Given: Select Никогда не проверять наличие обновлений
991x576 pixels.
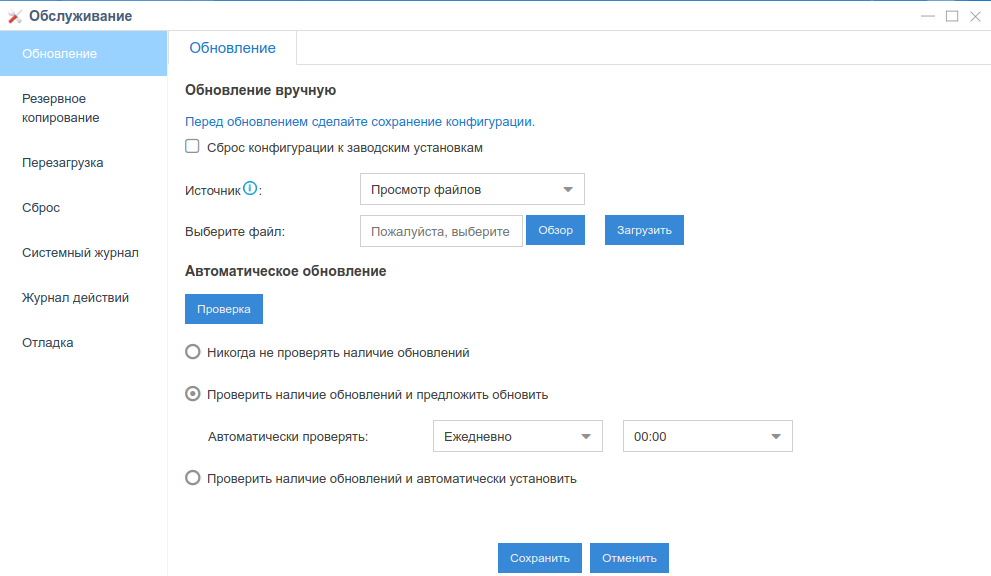Looking at the screenshot, I should 193,352.
